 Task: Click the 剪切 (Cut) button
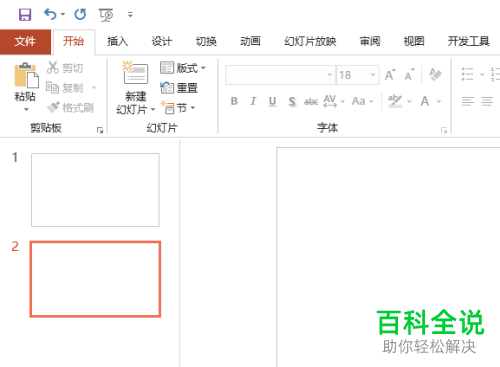coord(65,68)
